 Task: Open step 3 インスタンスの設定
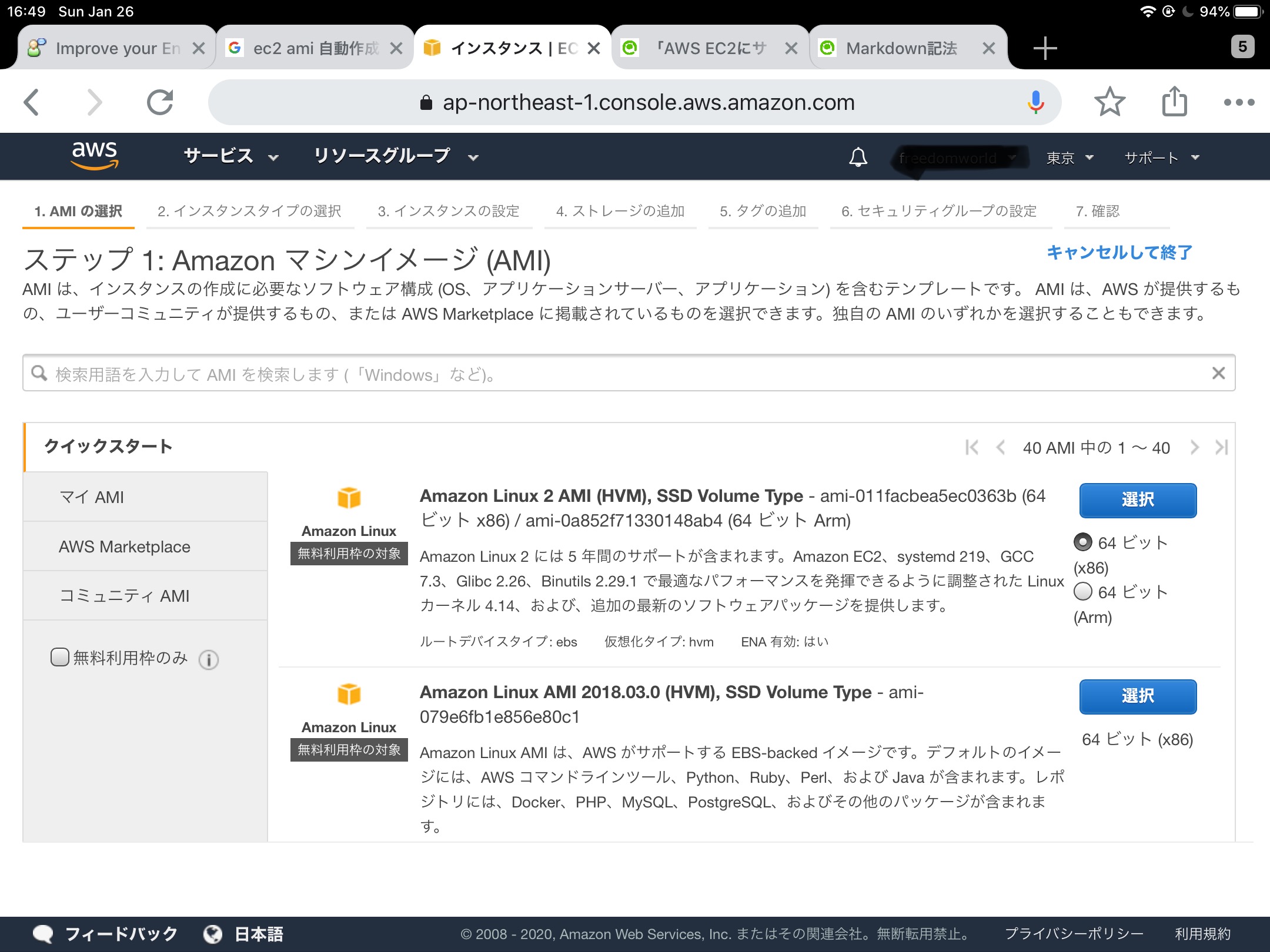(x=449, y=211)
